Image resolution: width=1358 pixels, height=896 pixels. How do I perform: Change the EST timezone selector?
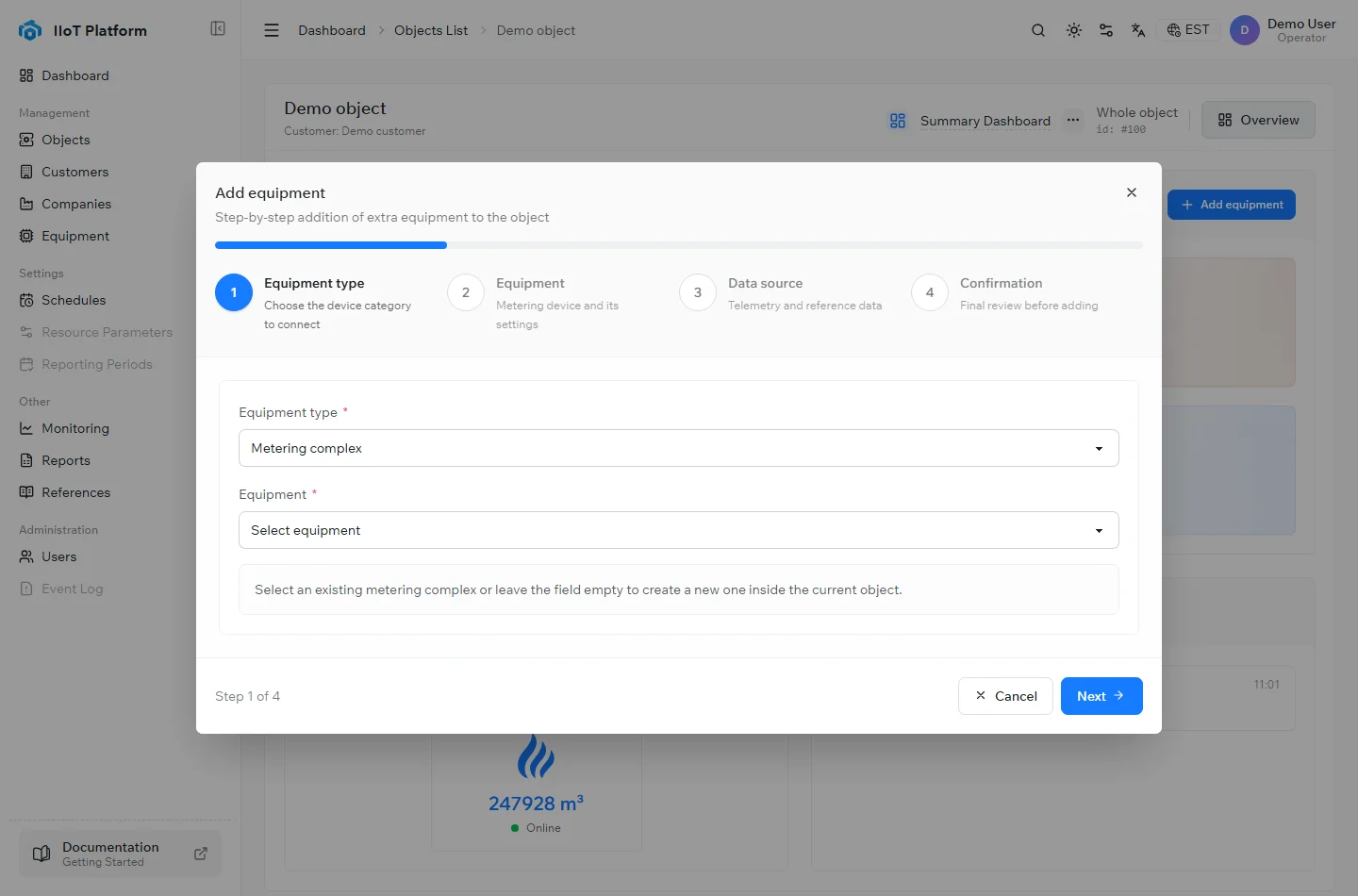tap(1188, 30)
